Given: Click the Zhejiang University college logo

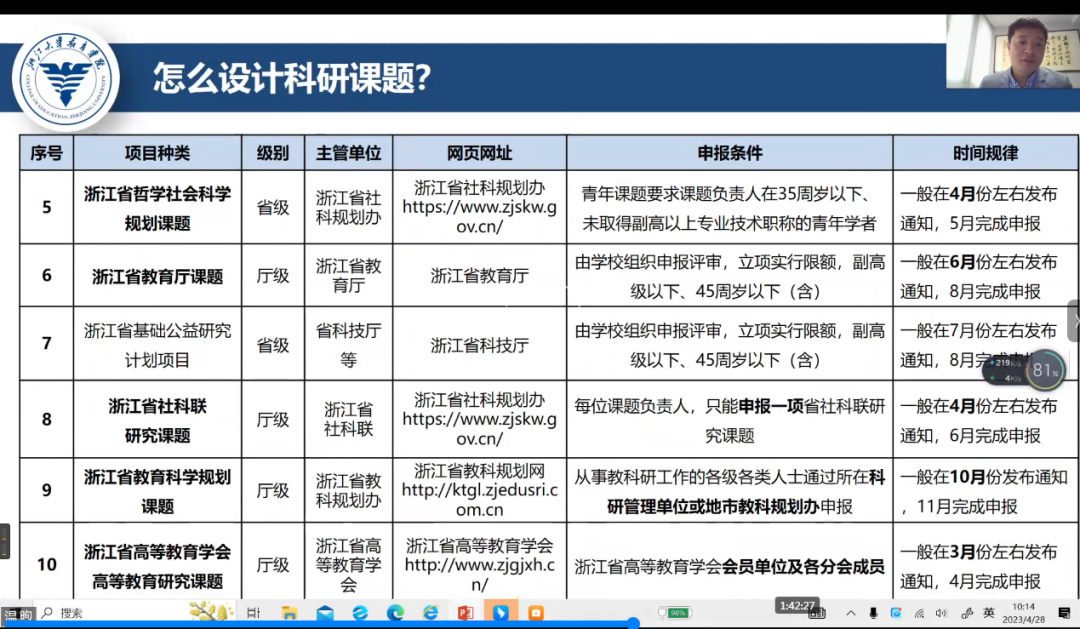Looking at the screenshot, I should 66,78.
